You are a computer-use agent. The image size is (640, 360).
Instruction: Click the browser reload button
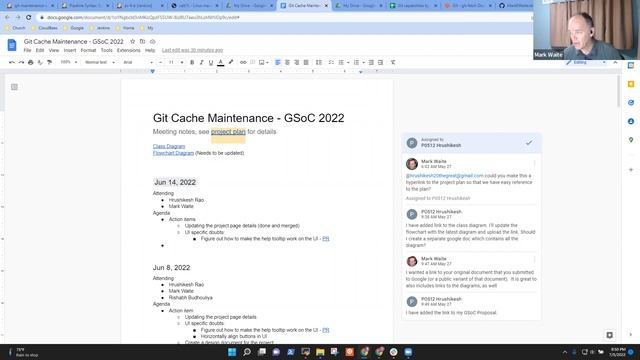pyautogui.click(x=29, y=18)
